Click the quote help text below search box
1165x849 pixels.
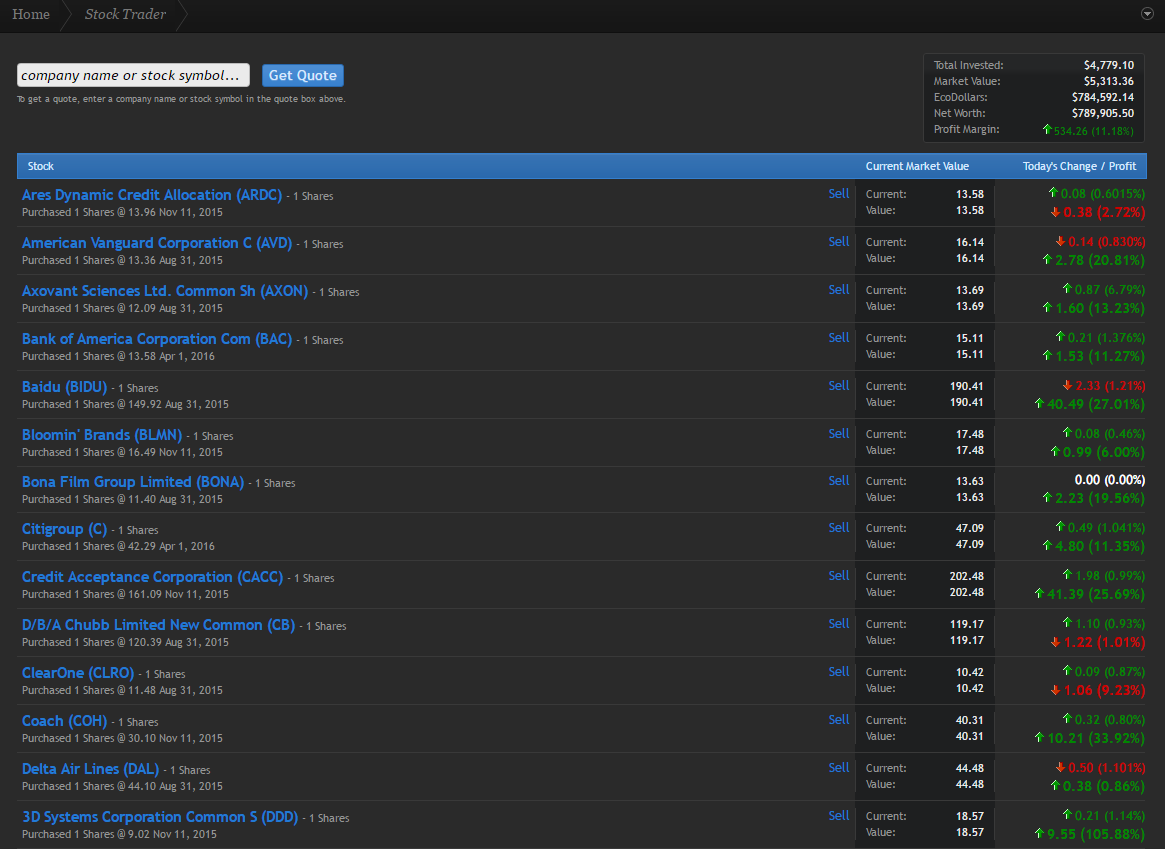(x=181, y=100)
